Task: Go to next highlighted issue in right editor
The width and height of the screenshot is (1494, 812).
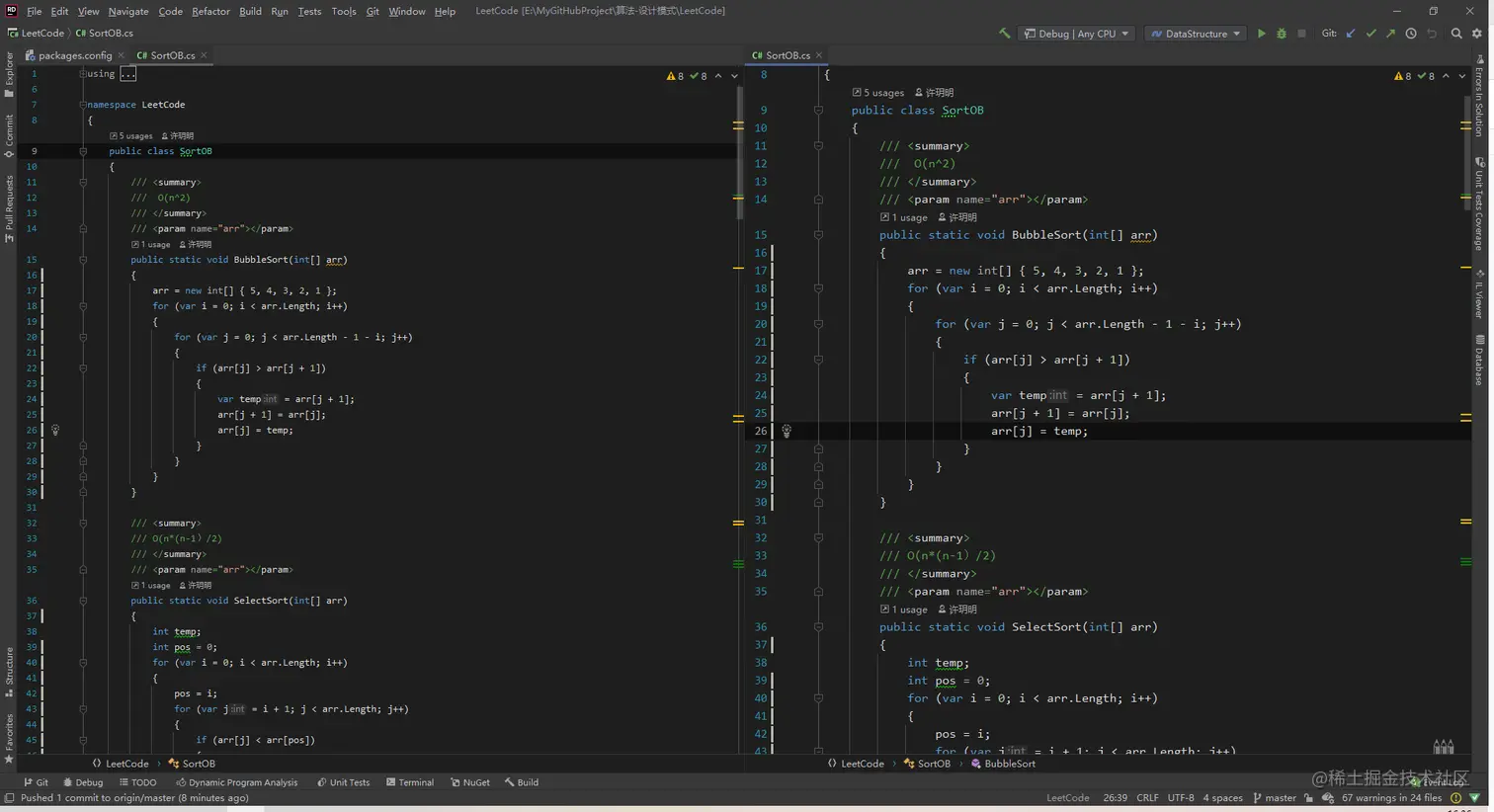Action: 1461,76
